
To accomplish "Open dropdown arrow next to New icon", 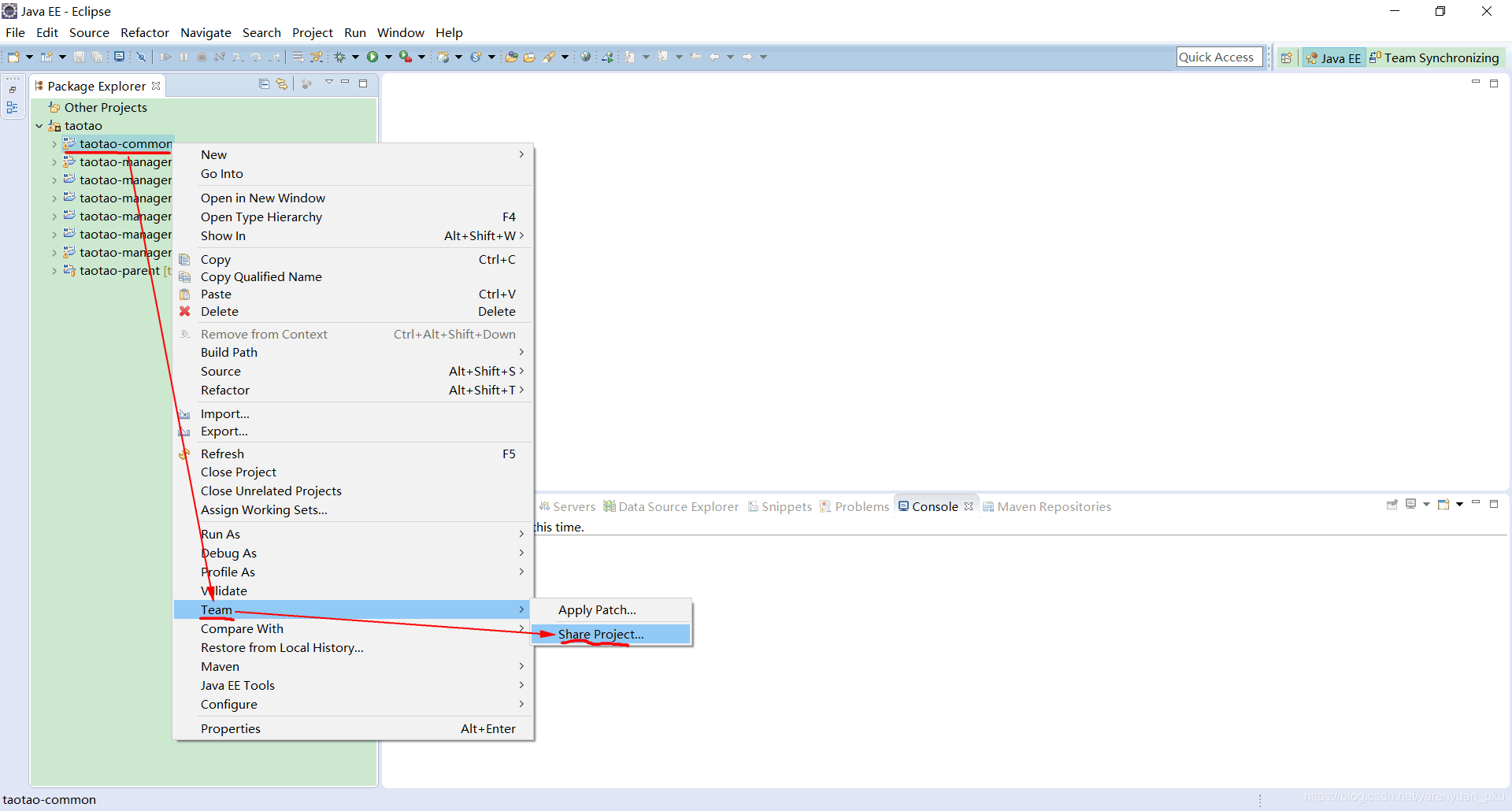I will [x=29, y=57].
